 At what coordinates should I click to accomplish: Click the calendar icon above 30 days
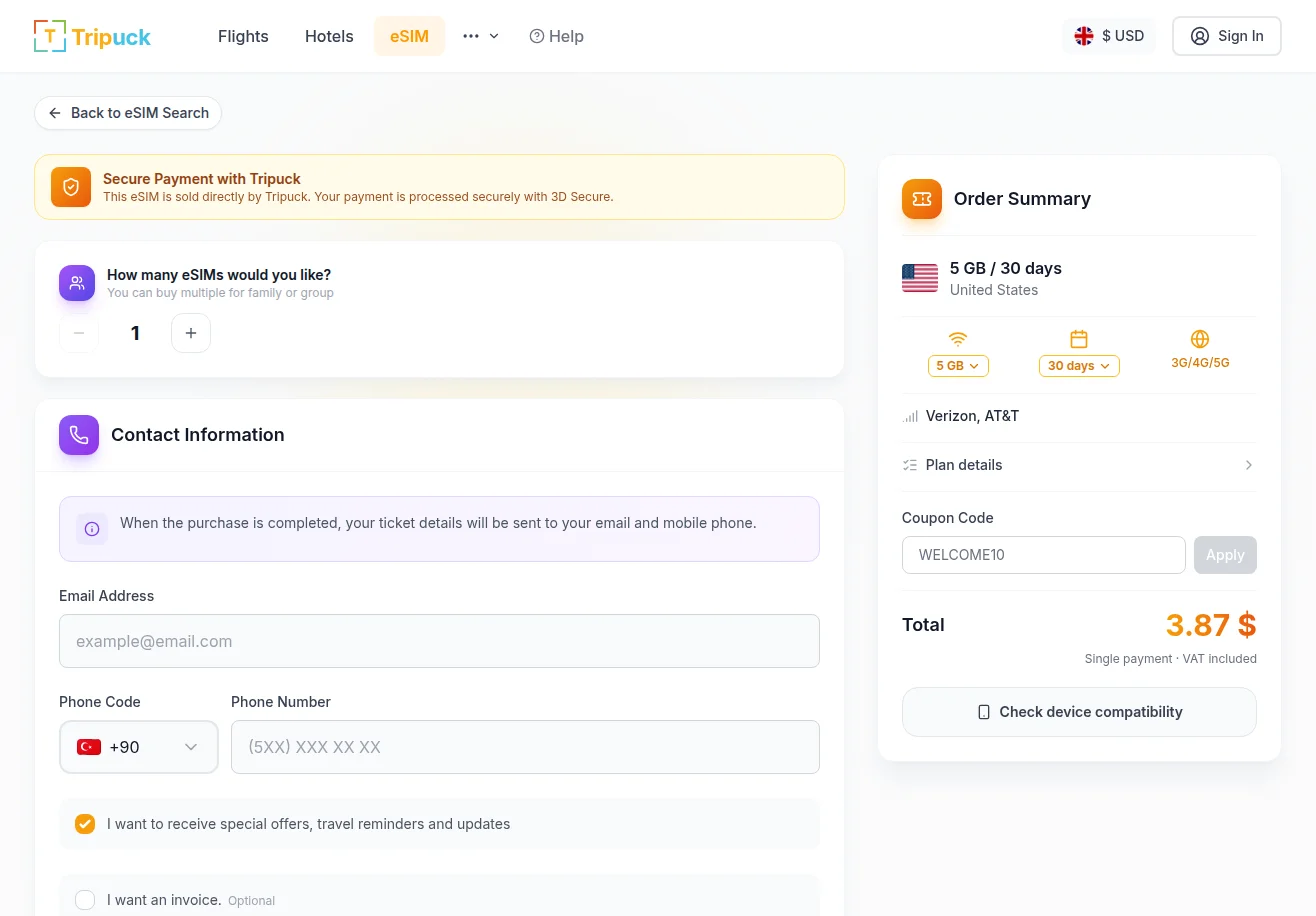[1079, 339]
